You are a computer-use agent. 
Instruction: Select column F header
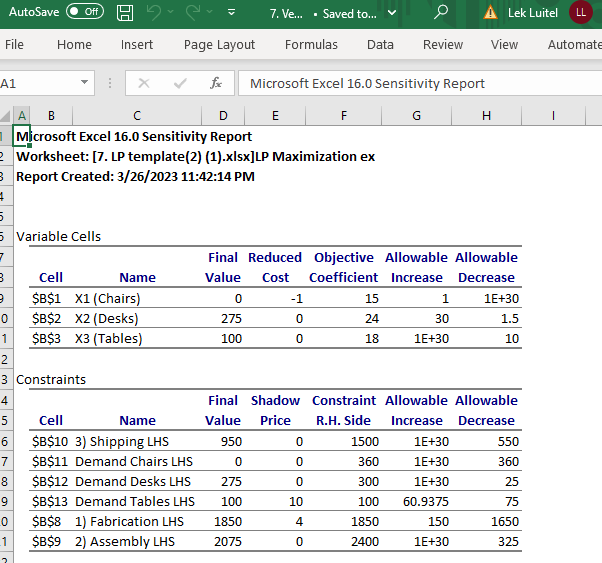coord(343,116)
